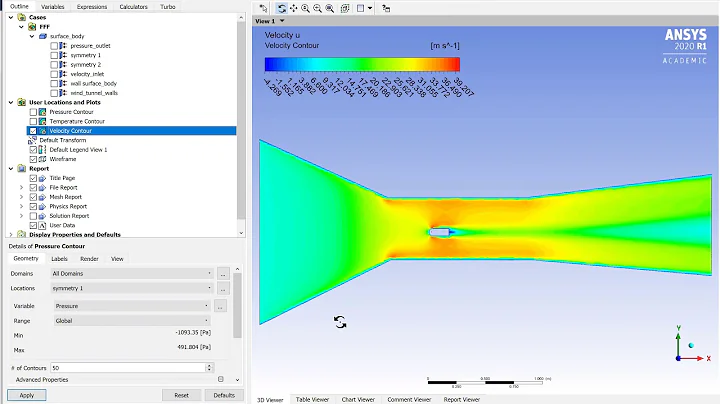Viewport: 720px width, 404px height.
Task: Expand the File Report node
Action: click(x=21, y=187)
